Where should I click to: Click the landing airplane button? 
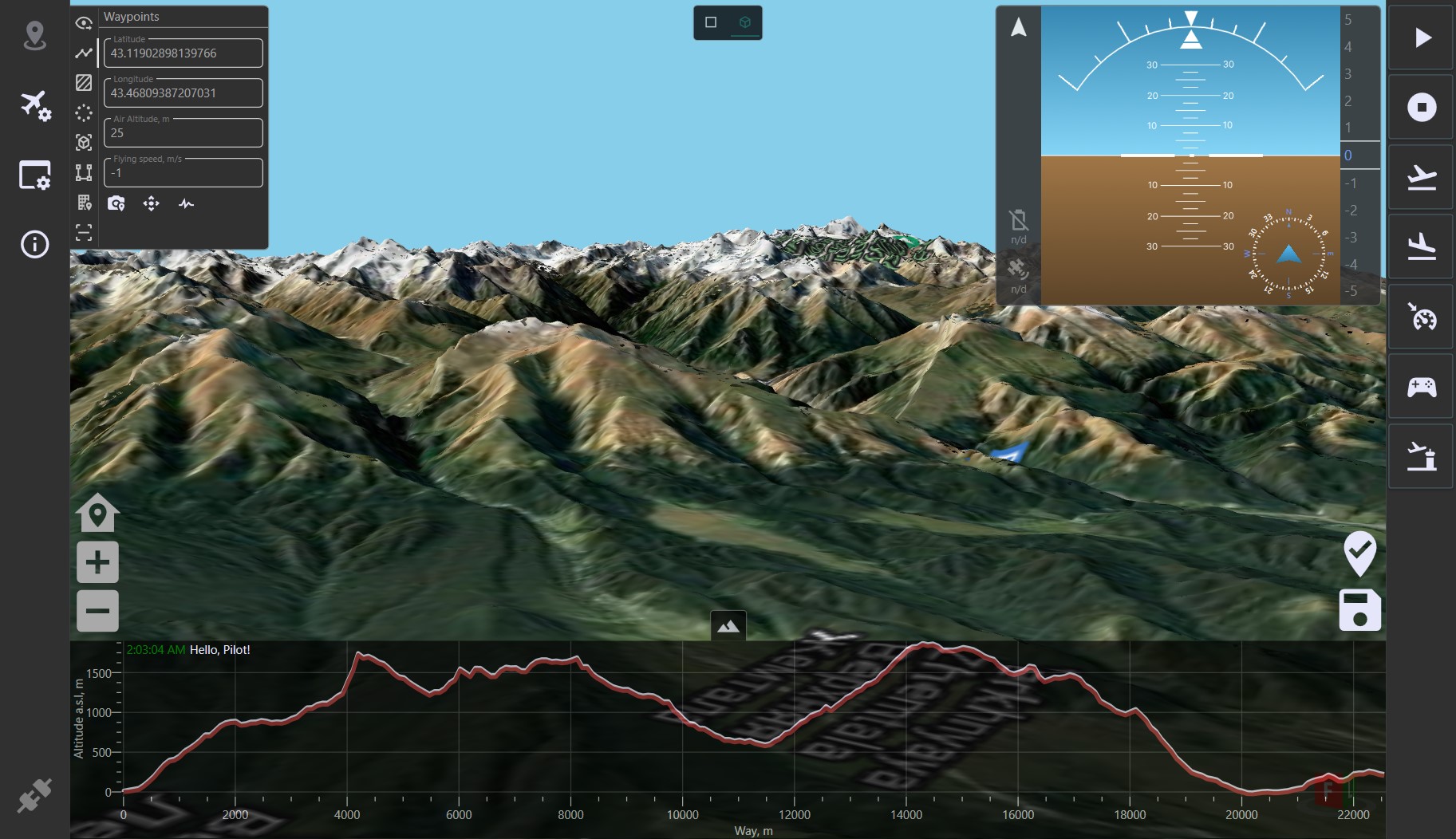(1421, 246)
